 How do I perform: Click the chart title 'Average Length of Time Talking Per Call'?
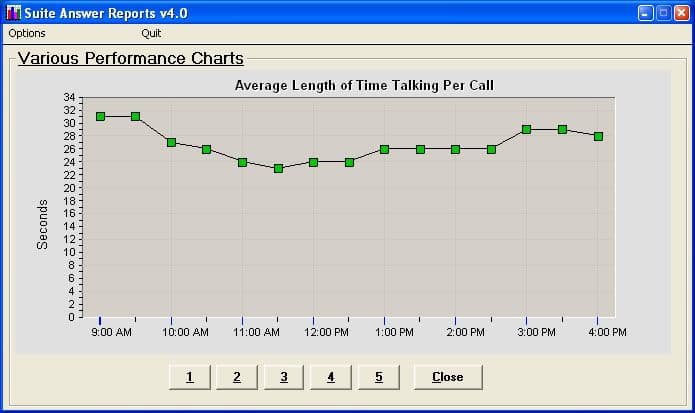point(364,85)
